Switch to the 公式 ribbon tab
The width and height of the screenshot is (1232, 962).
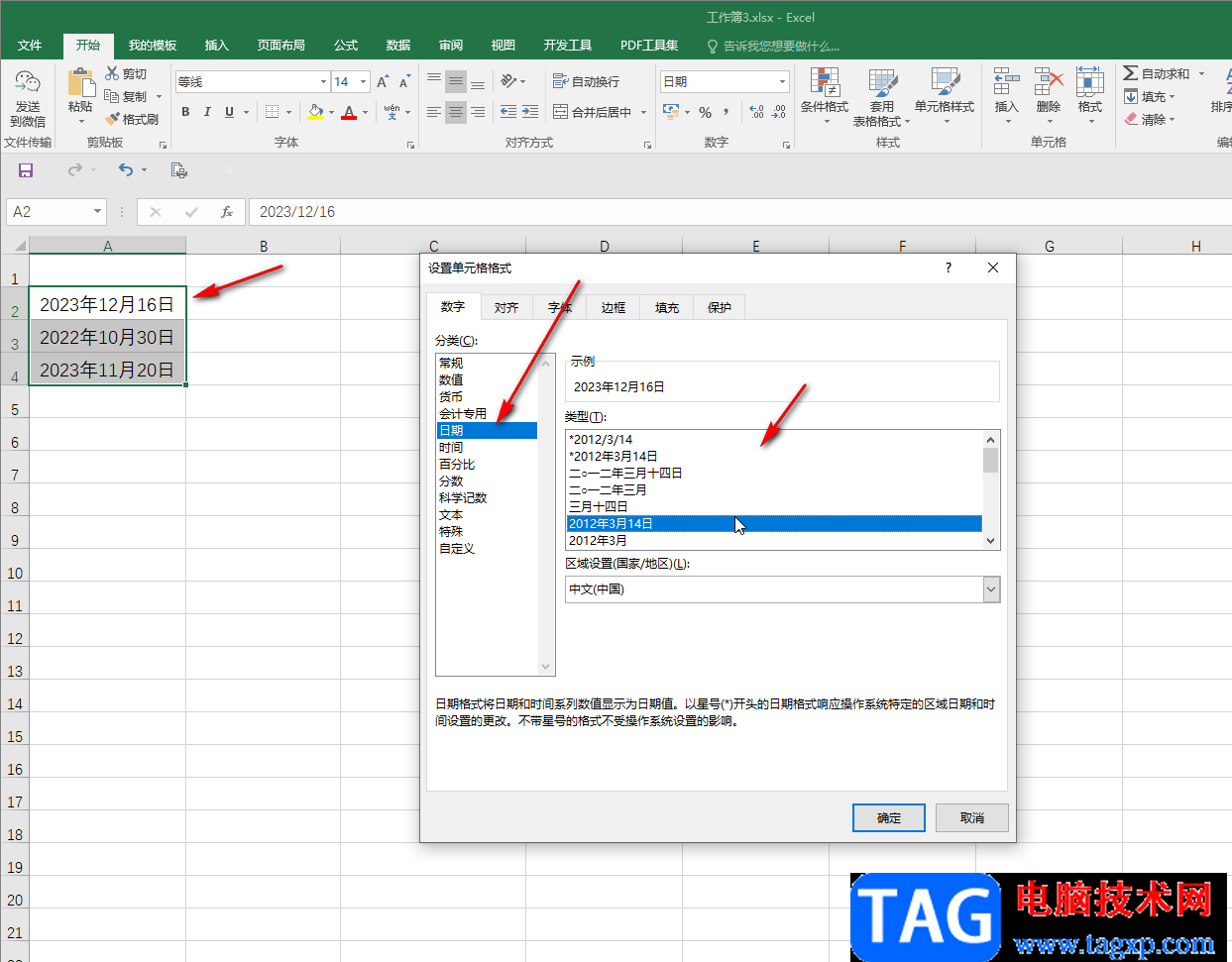346,46
